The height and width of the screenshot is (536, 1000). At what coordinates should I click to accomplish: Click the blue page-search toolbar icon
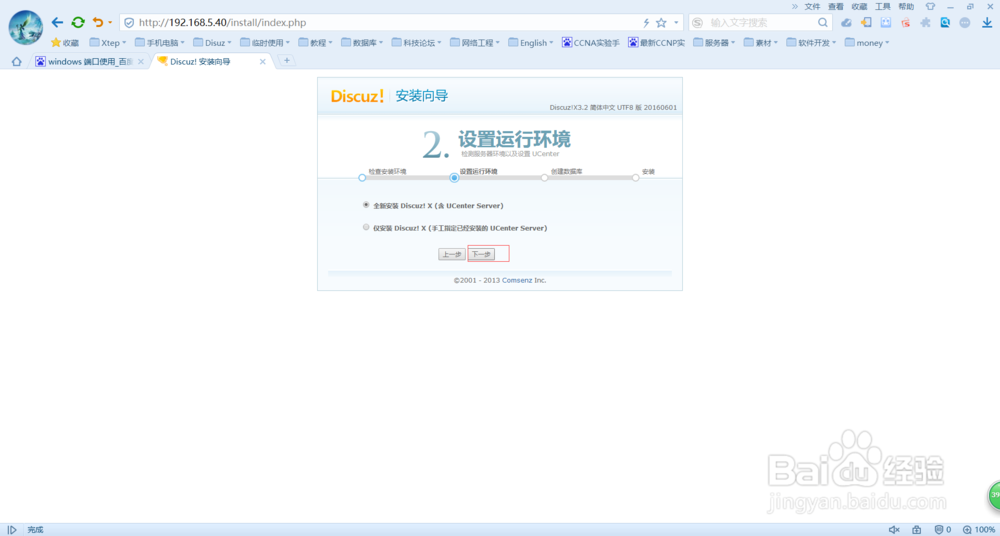click(x=945, y=22)
